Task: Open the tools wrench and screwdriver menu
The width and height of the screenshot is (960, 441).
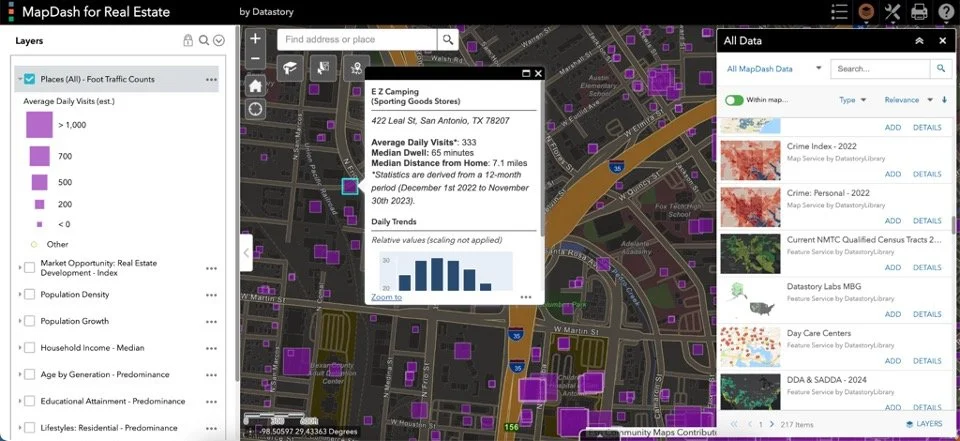Action: point(892,12)
